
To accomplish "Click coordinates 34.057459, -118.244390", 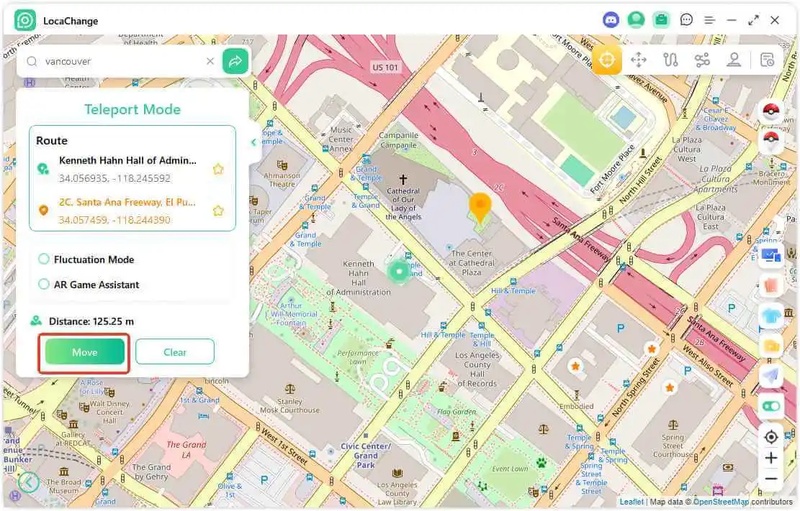I will point(114,220).
